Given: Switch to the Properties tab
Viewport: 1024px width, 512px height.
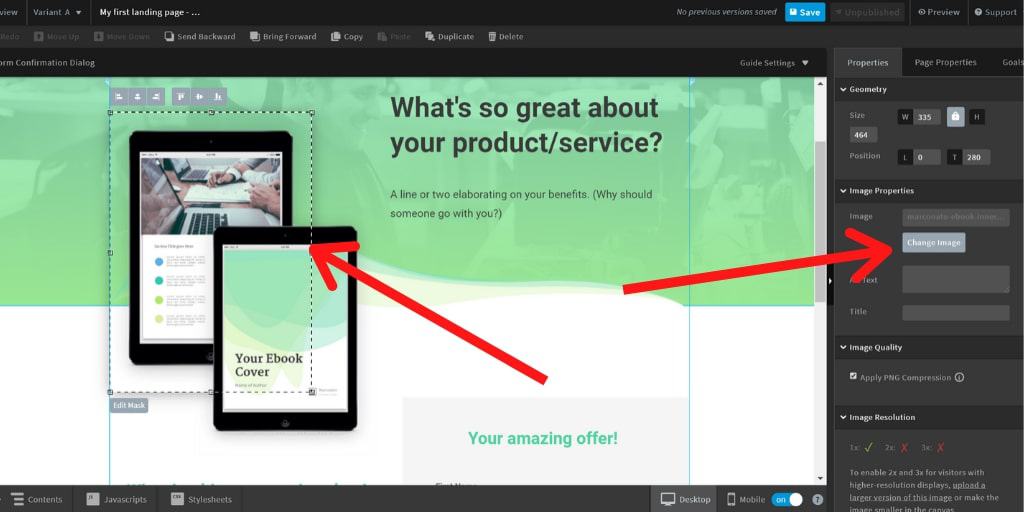Looking at the screenshot, I should [x=868, y=63].
